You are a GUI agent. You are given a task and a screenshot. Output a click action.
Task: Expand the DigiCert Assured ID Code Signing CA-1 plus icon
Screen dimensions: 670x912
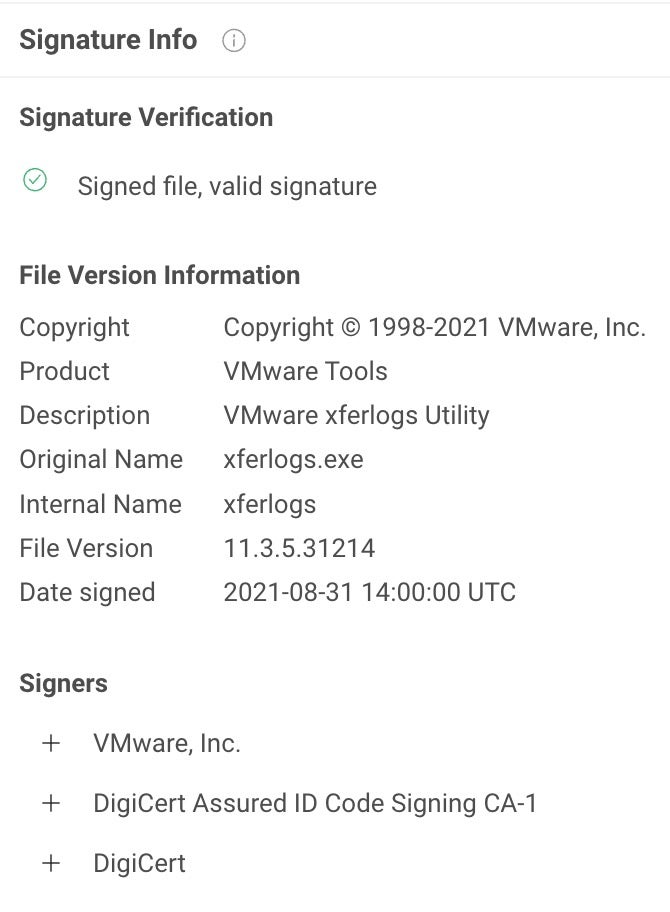(51, 803)
